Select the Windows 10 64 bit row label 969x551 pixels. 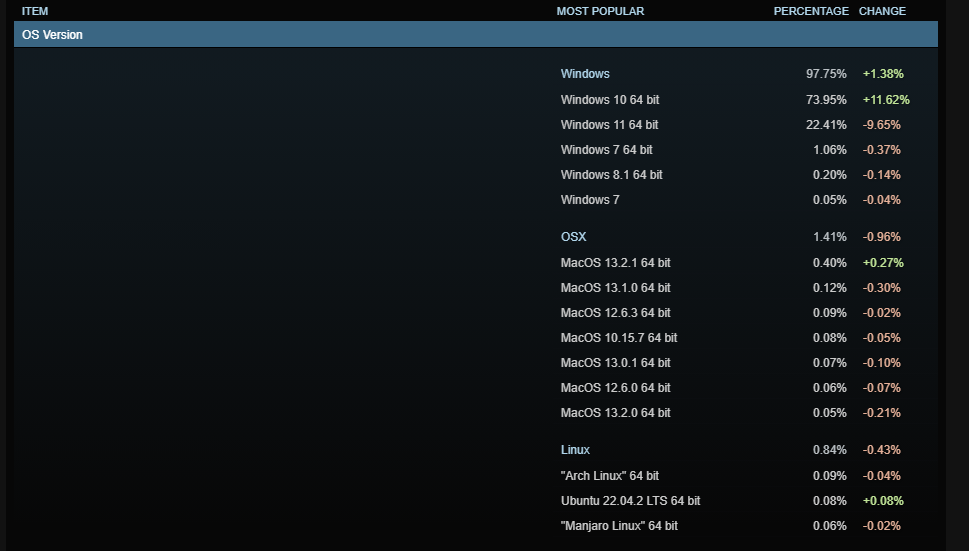610,99
